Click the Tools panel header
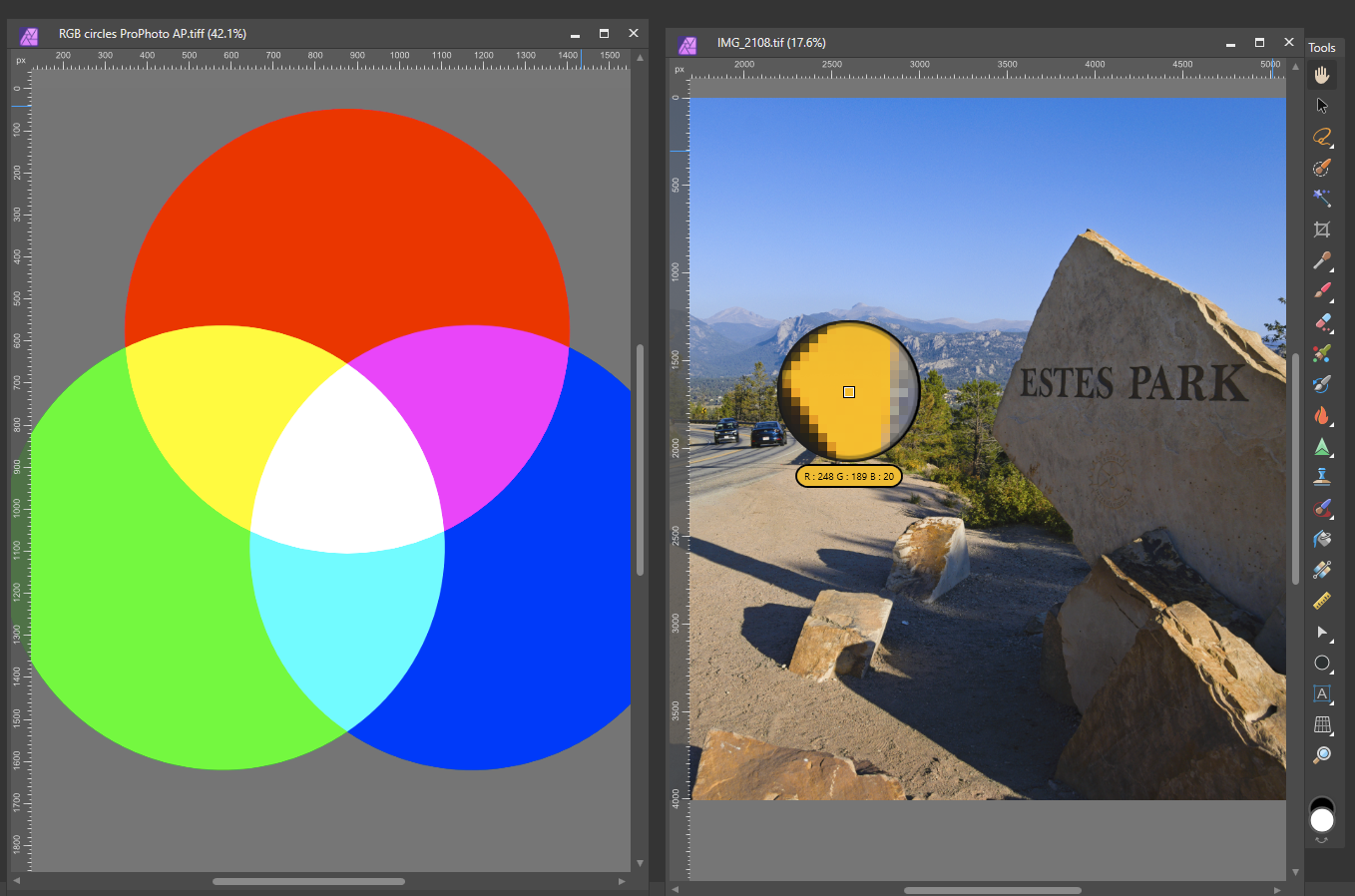 [1322, 48]
